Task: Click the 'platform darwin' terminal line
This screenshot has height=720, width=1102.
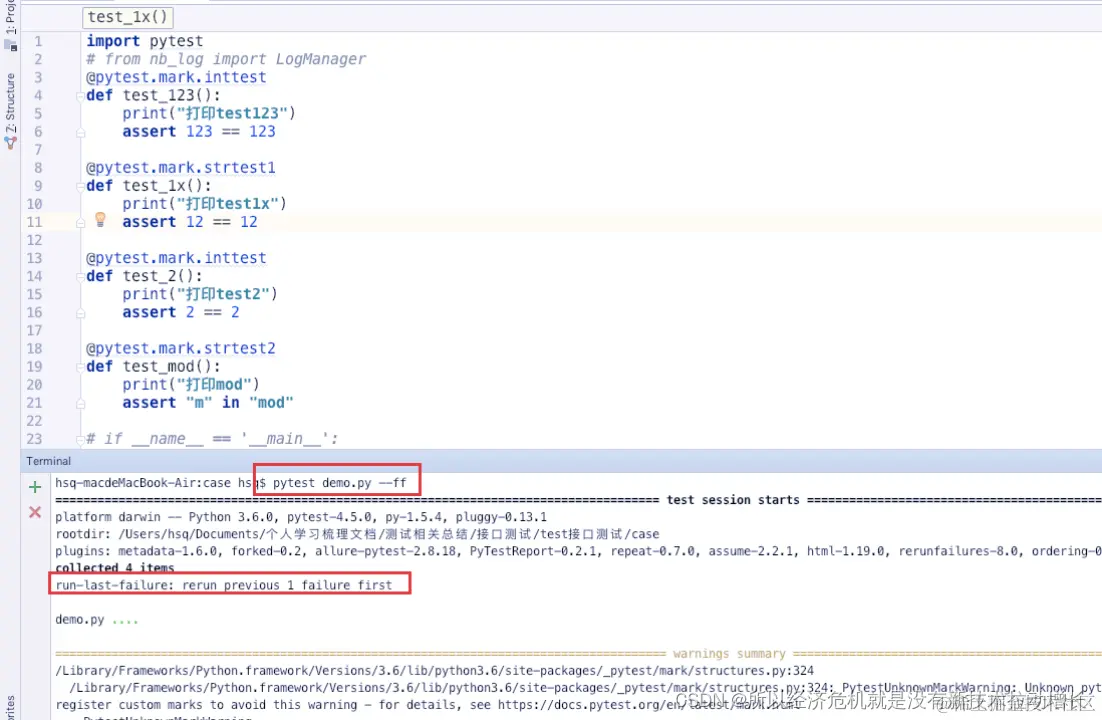Action: point(301,517)
